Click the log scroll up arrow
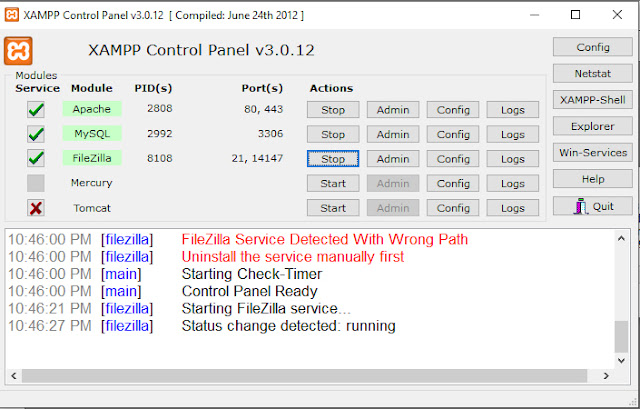Image resolution: width=640 pixels, height=409 pixels. 621,238
